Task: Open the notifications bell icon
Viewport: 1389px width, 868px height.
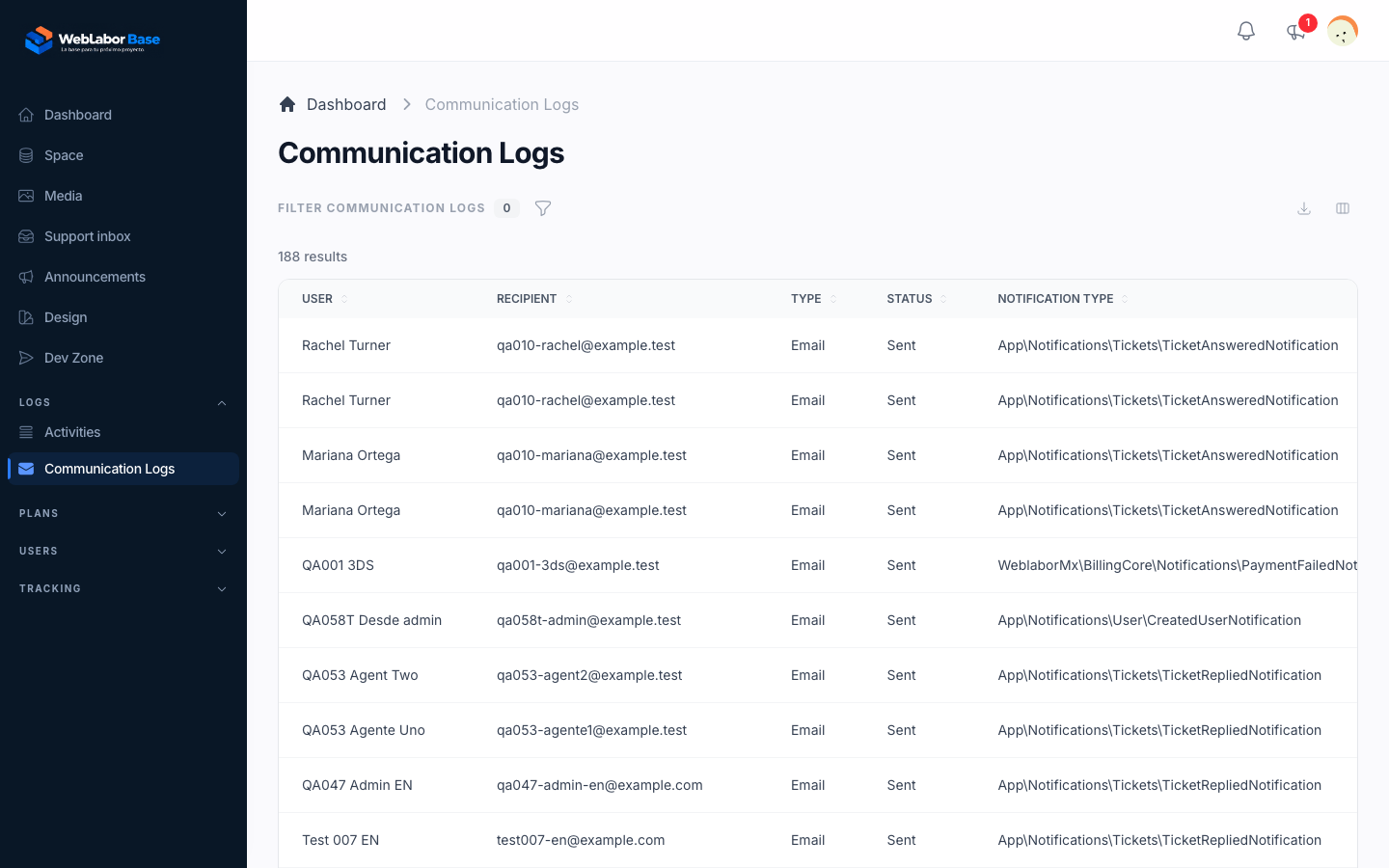Action: (x=1246, y=31)
